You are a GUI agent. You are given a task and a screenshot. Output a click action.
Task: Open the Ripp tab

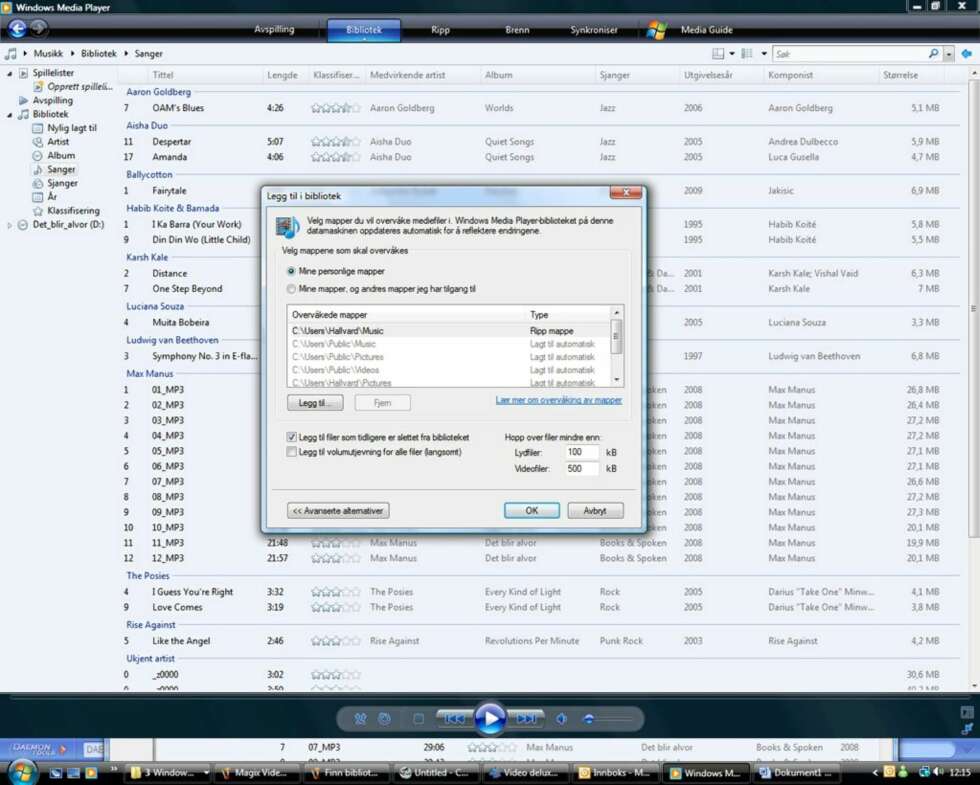440,29
